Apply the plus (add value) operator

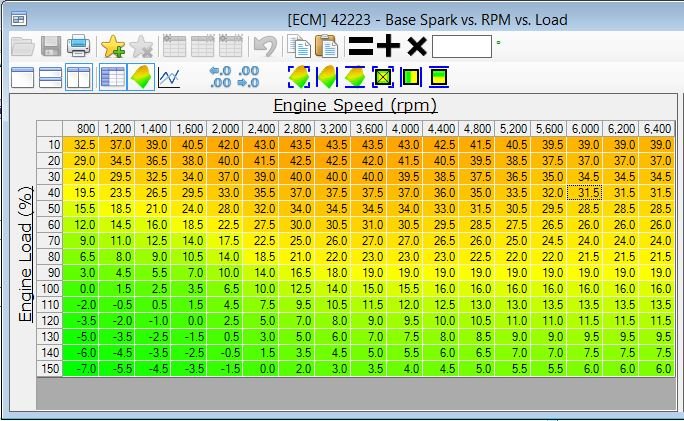pyautogui.click(x=388, y=46)
